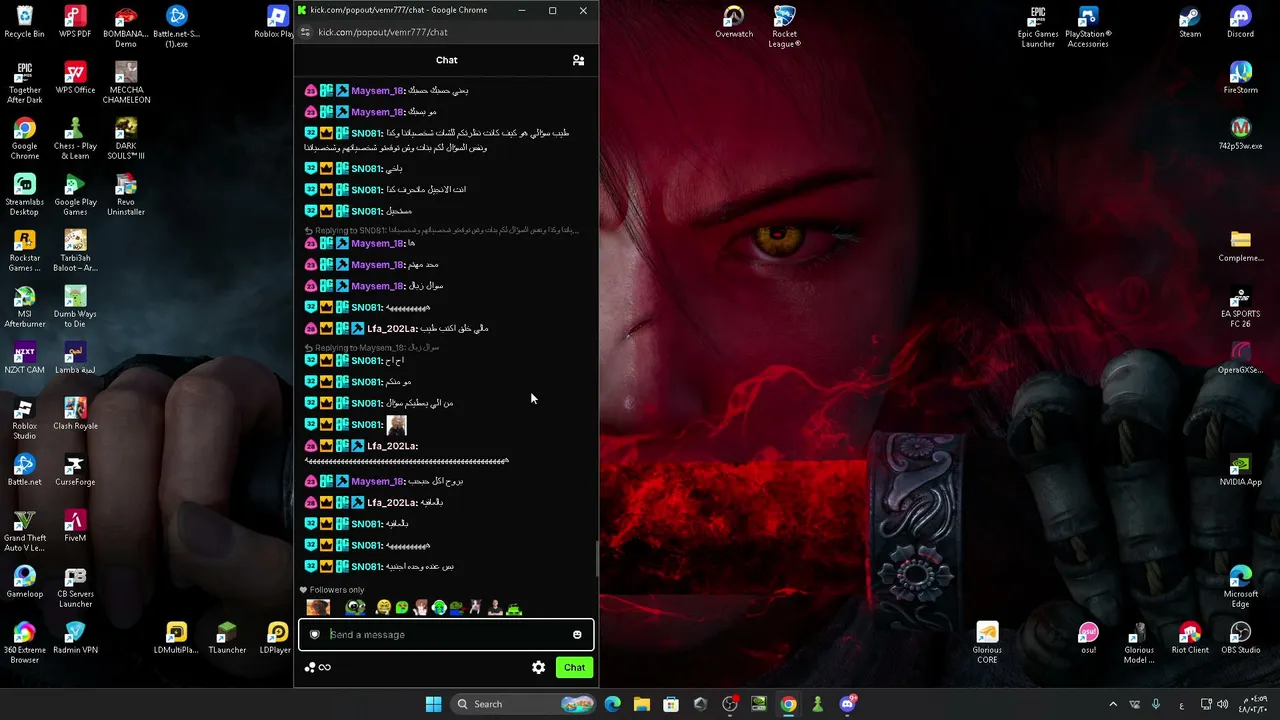The image size is (1280, 720).
Task: Show hidden system tray icons
Action: tap(1113, 704)
